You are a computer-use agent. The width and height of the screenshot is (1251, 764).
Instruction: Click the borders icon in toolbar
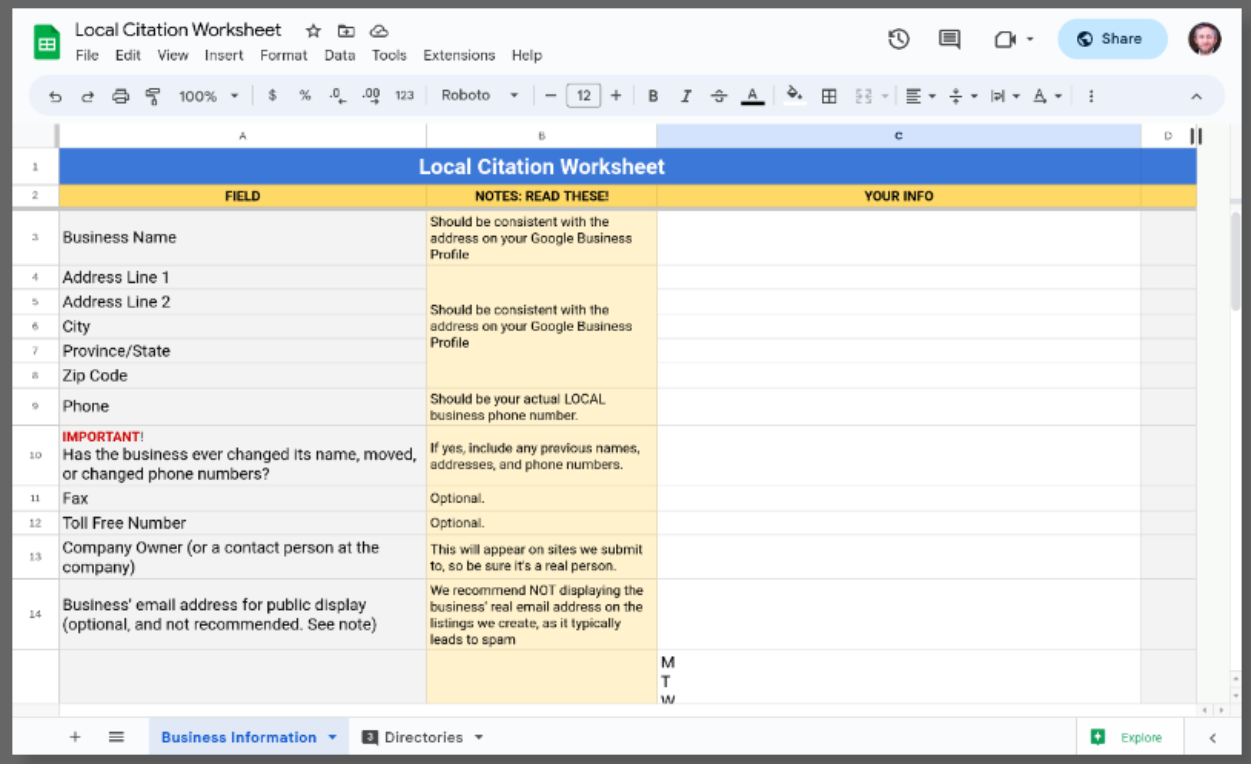(x=829, y=96)
